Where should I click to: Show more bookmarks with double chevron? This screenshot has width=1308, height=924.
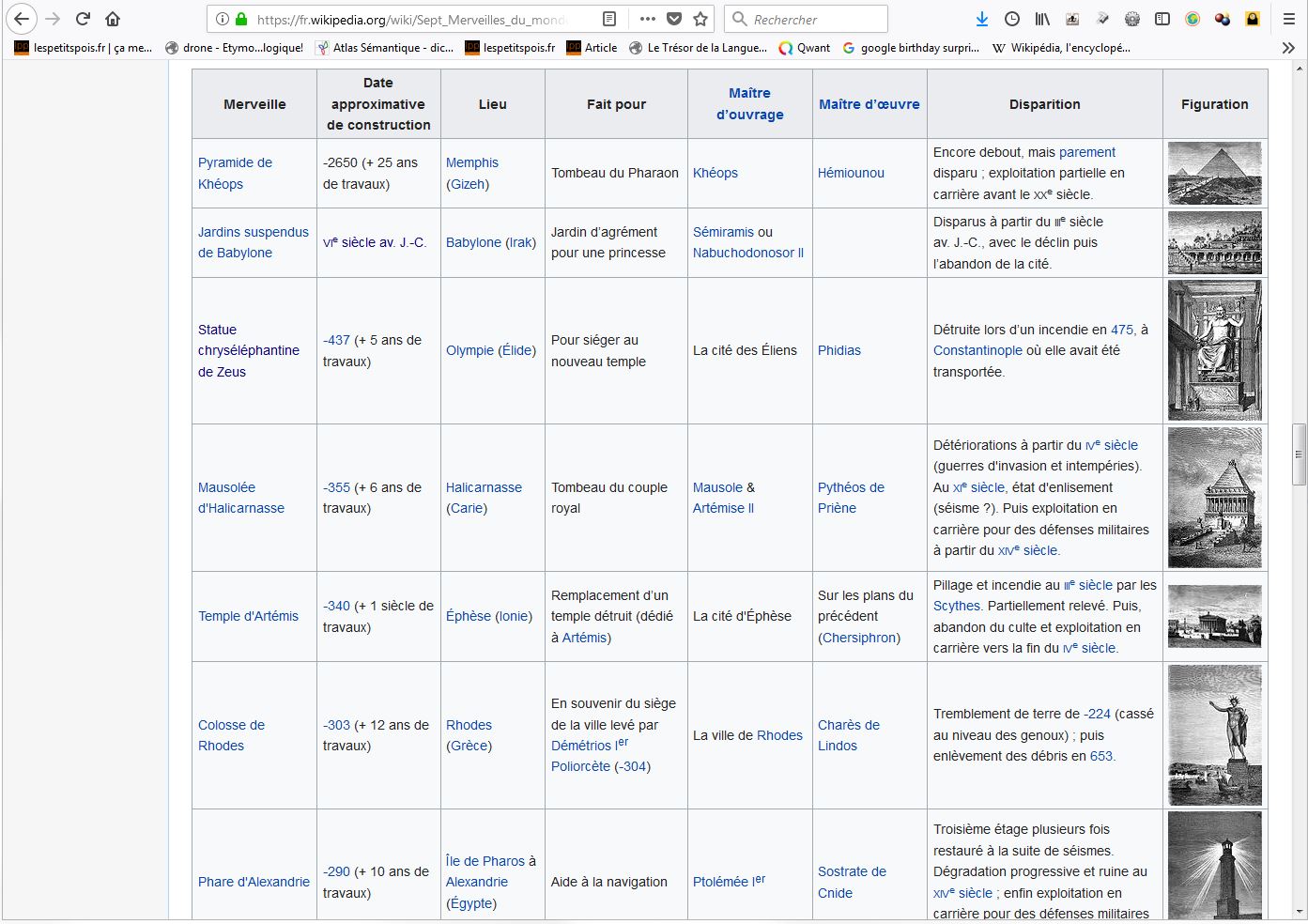(1287, 47)
